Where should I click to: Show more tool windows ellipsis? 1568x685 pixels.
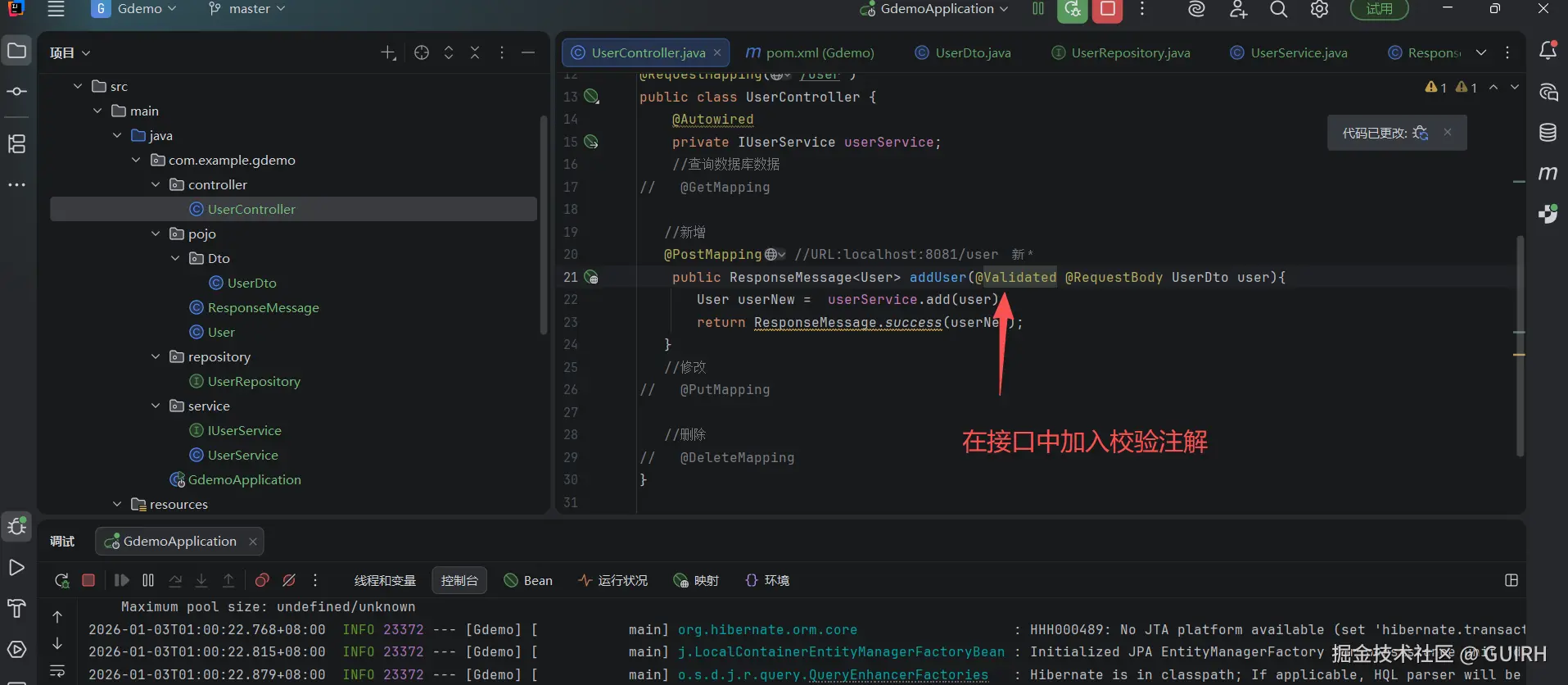[16, 185]
